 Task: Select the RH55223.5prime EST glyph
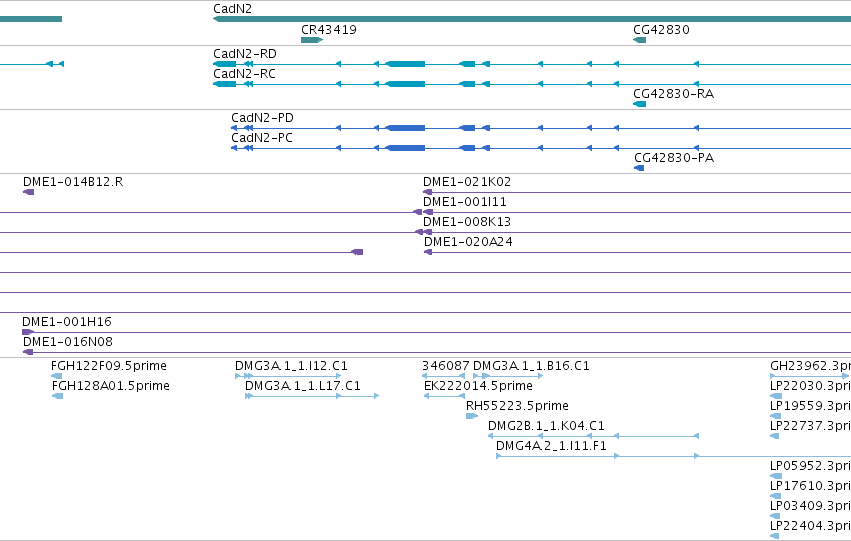(472, 416)
